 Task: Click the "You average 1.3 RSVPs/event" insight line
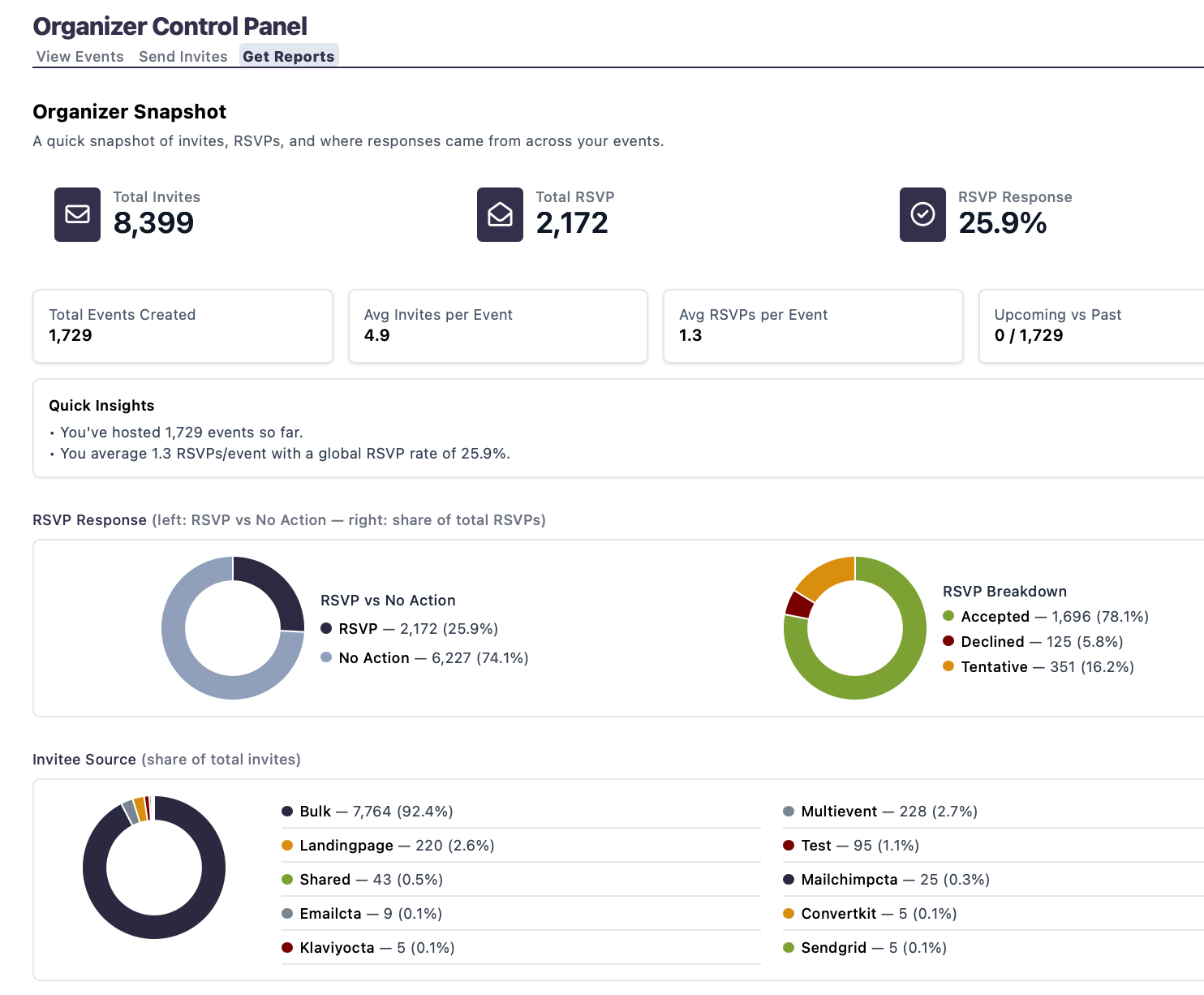[x=286, y=453]
